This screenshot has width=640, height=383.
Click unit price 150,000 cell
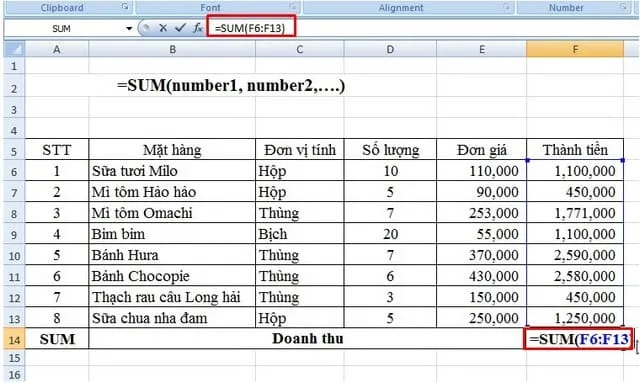pos(482,297)
